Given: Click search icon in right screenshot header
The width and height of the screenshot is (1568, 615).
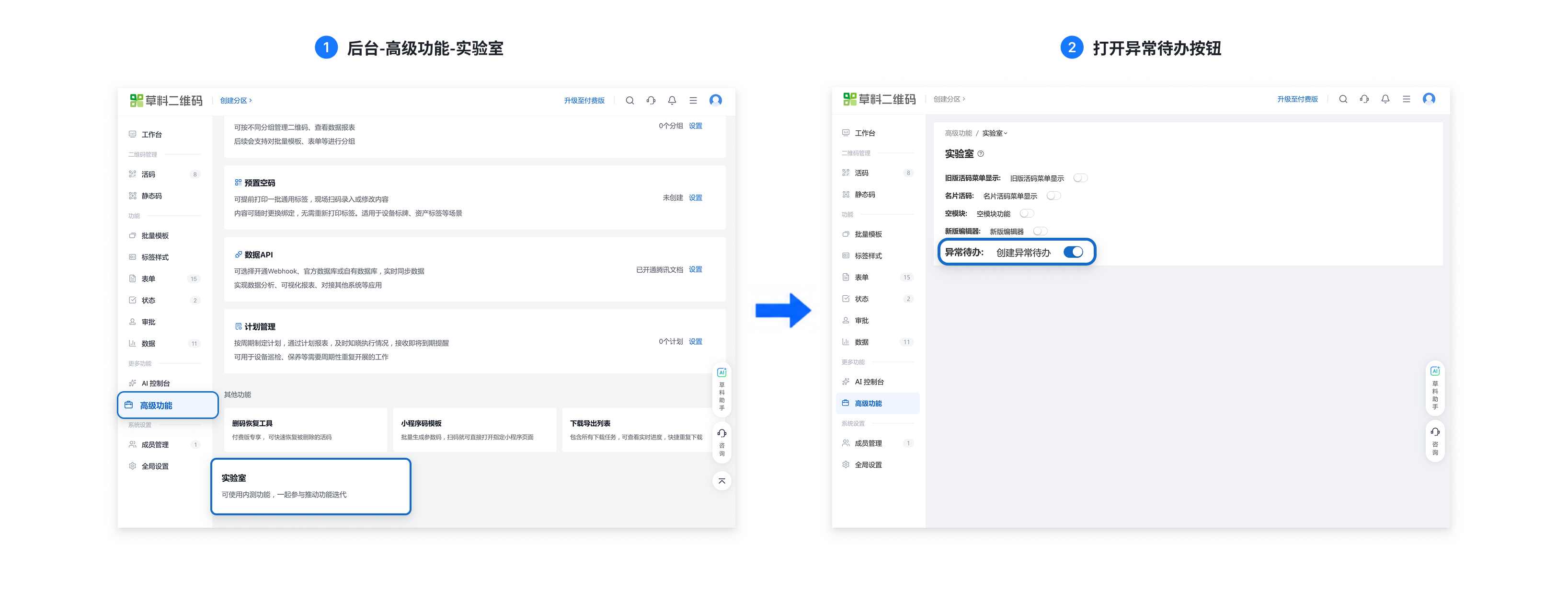Looking at the screenshot, I should pos(1343,99).
